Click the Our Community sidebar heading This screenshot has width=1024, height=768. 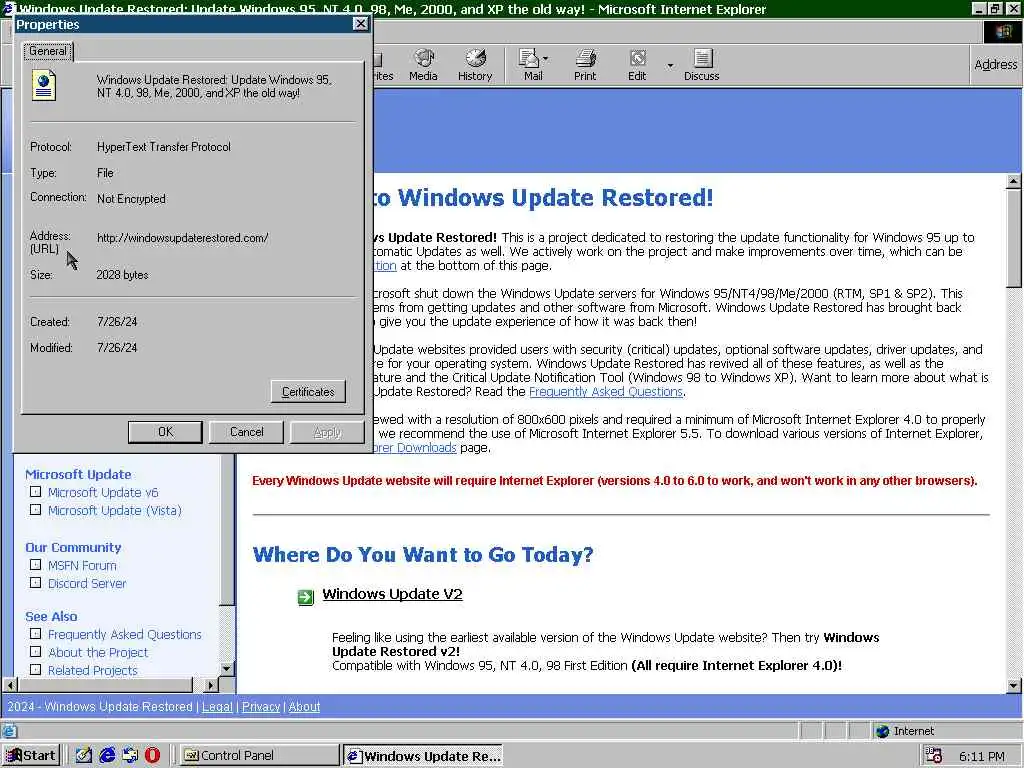coord(72,547)
